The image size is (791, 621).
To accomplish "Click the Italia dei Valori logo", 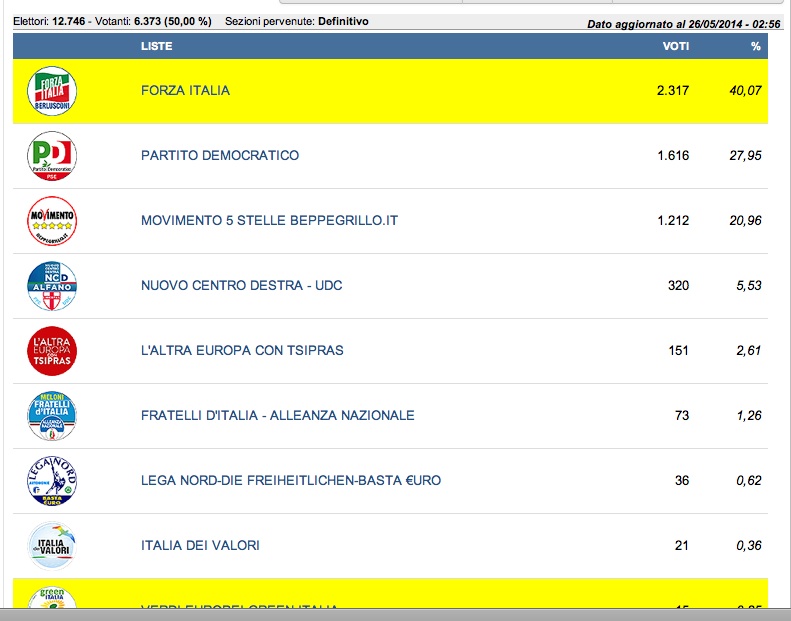I will pyautogui.click(x=52, y=546).
